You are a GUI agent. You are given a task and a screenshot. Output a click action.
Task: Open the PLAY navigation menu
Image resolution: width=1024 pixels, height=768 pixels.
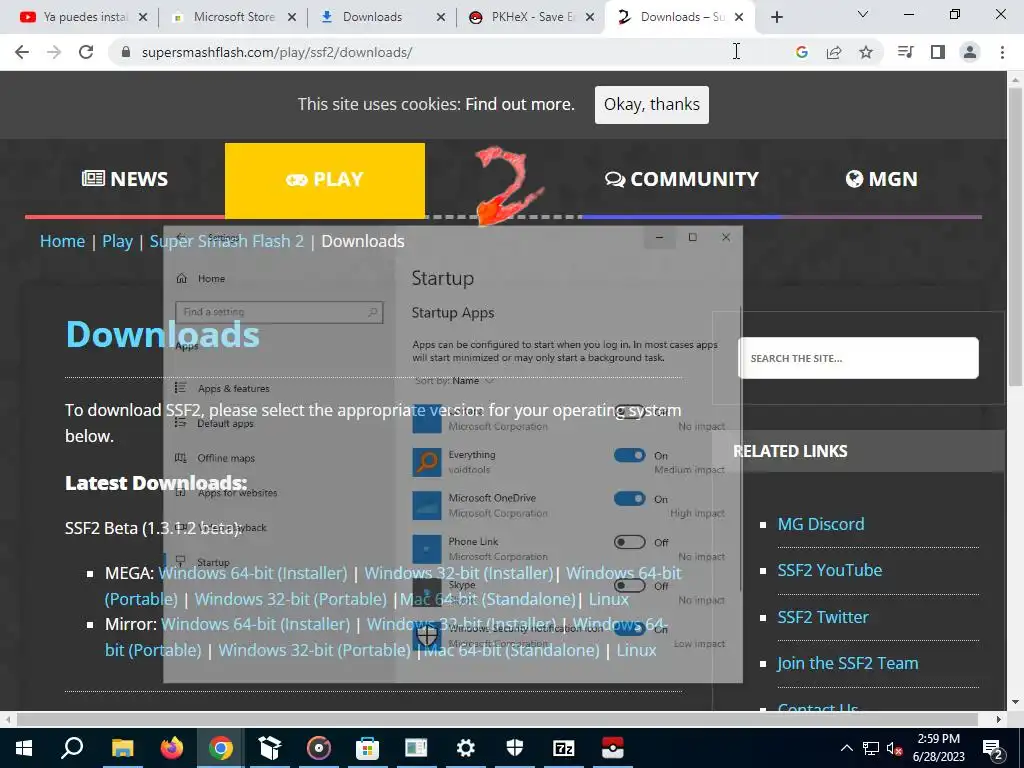pyautogui.click(x=325, y=179)
